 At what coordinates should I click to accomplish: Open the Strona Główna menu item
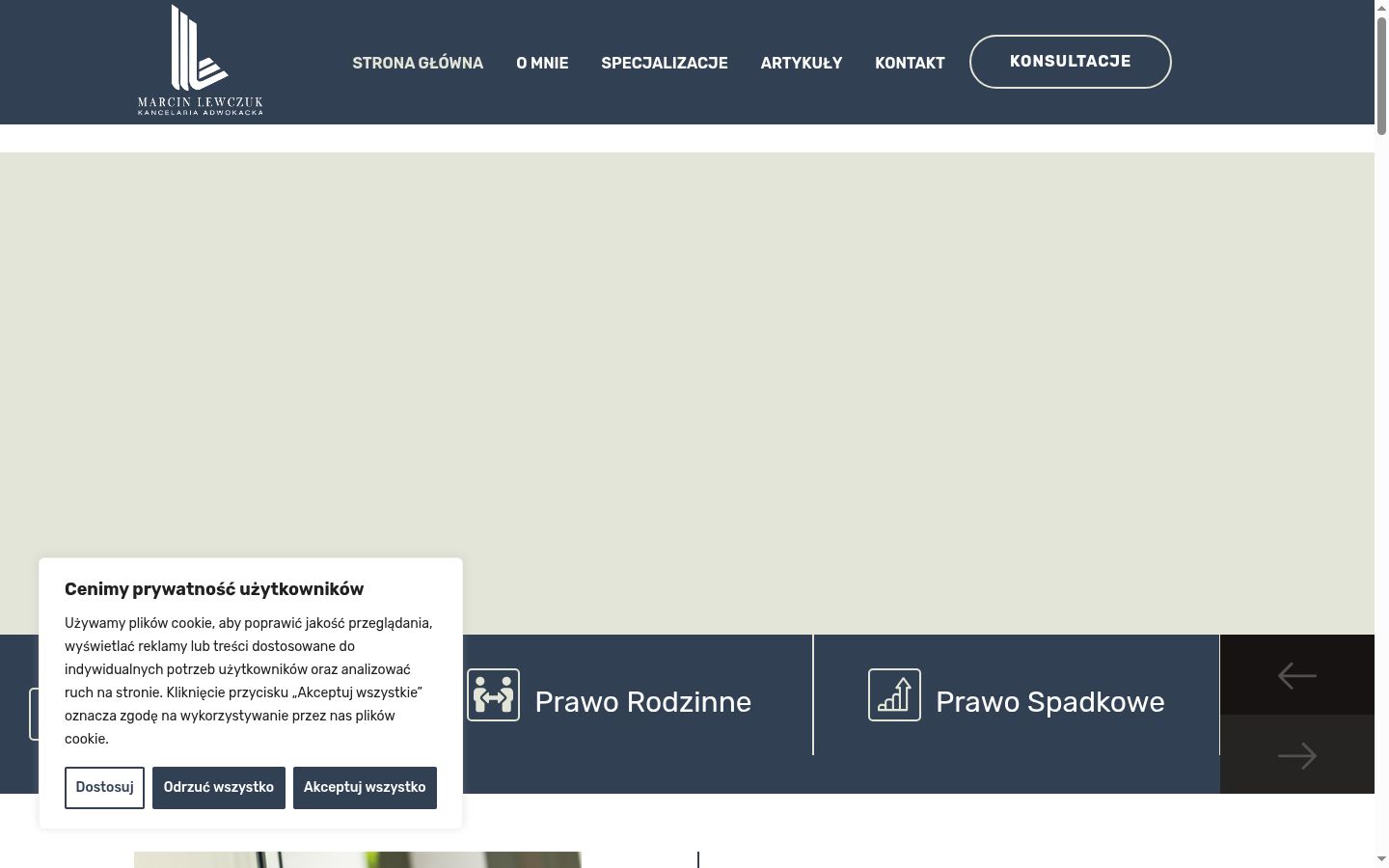[x=418, y=63]
